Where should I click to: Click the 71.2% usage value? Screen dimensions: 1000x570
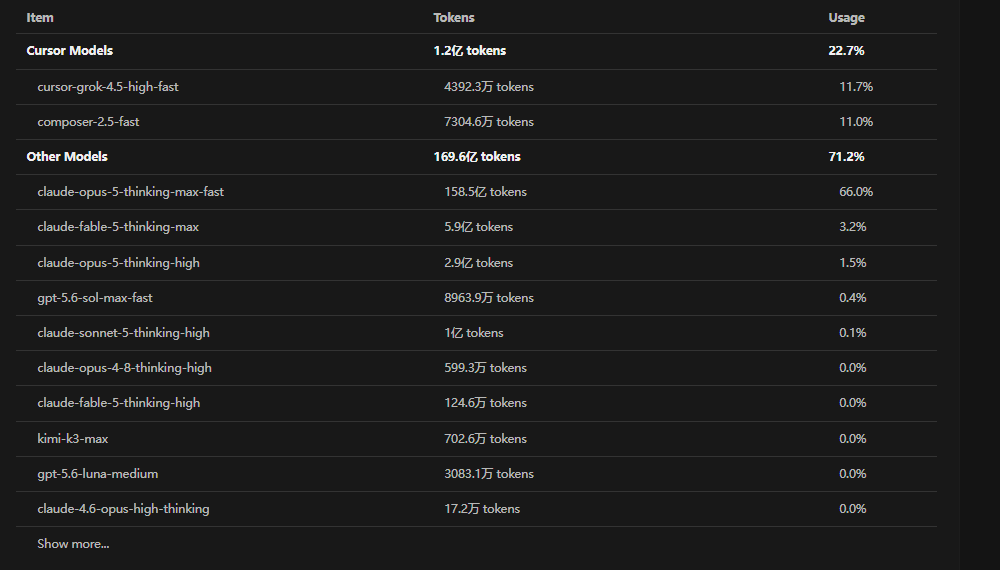(x=846, y=157)
